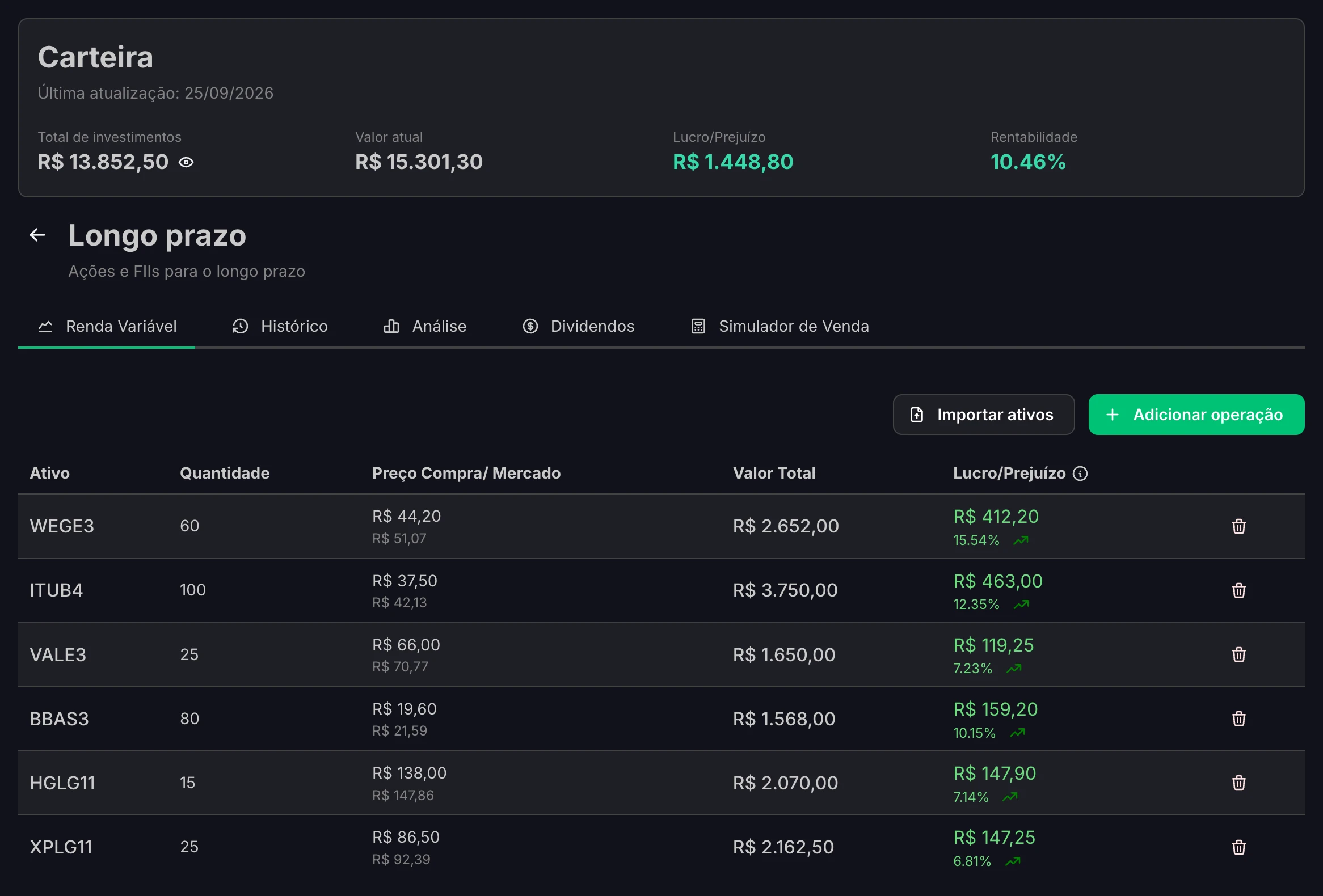Screen dimensions: 1323x896
Task: Open the Renda Variável tab
Action: 107,327
